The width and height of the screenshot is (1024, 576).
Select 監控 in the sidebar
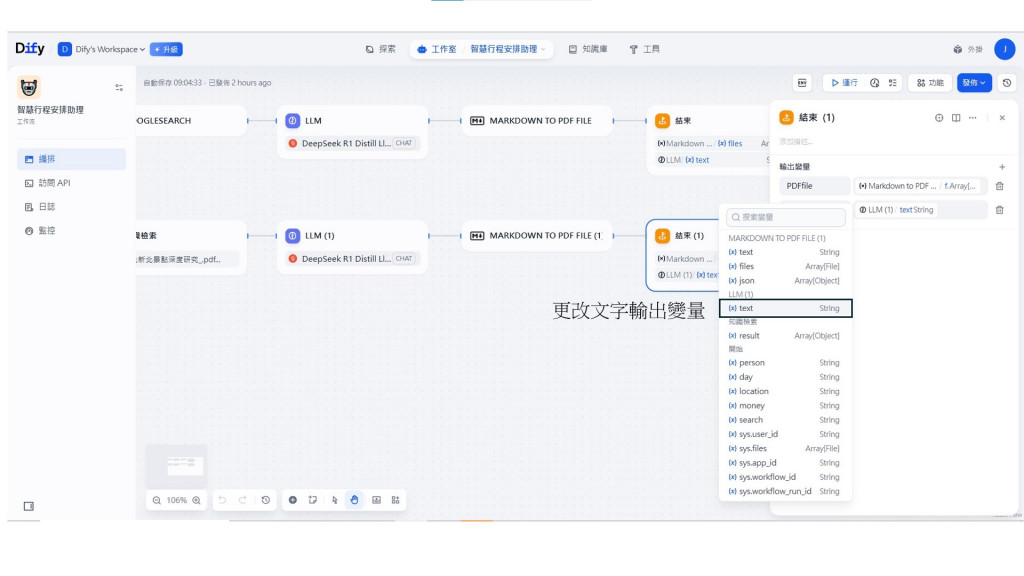(71, 231)
